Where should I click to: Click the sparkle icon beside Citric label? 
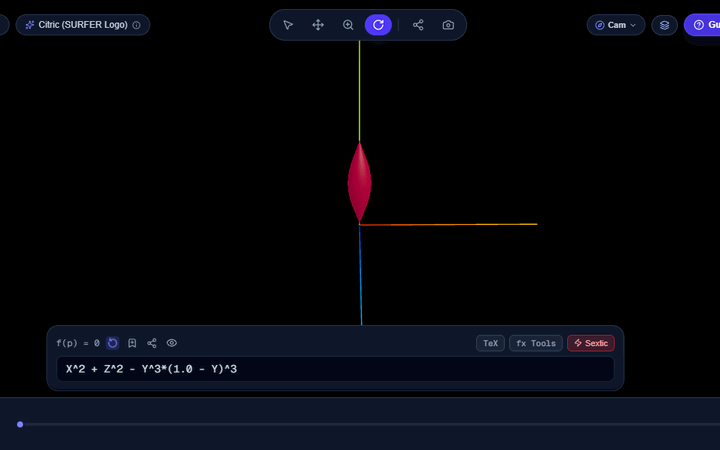(x=30, y=25)
